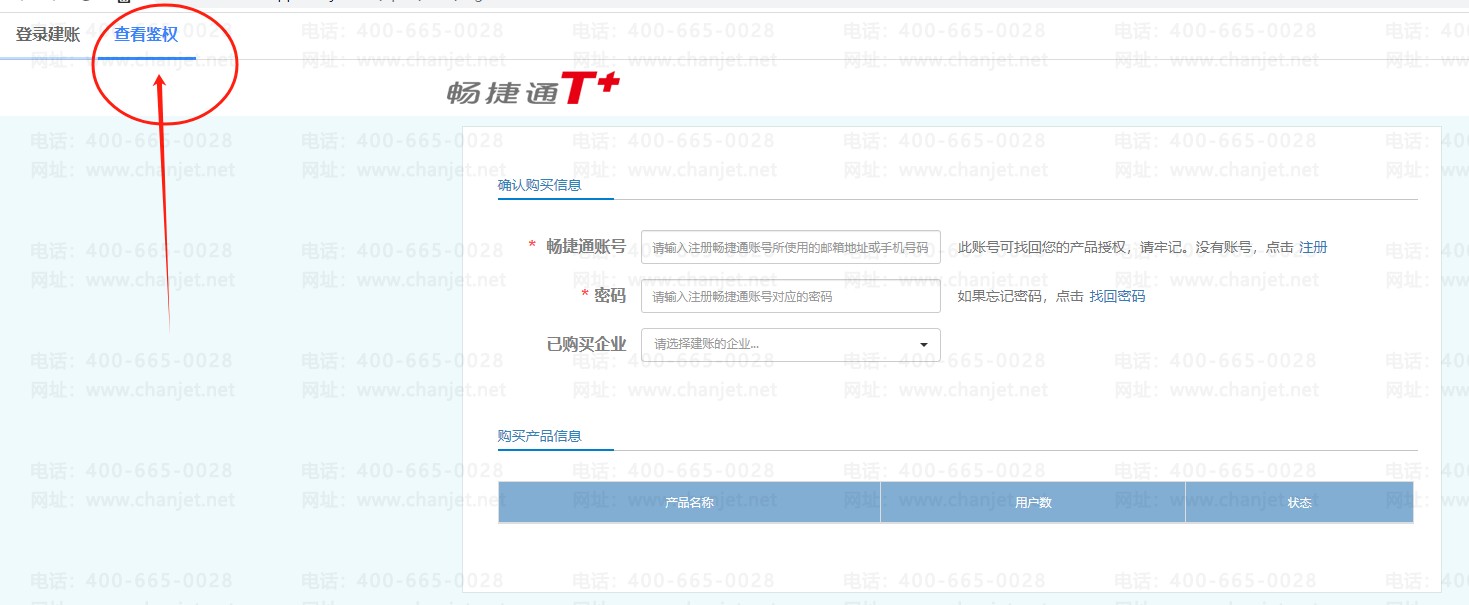Focus the 密码 password field
The height and width of the screenshot is (605, 1469).
[x=791, y=296]
